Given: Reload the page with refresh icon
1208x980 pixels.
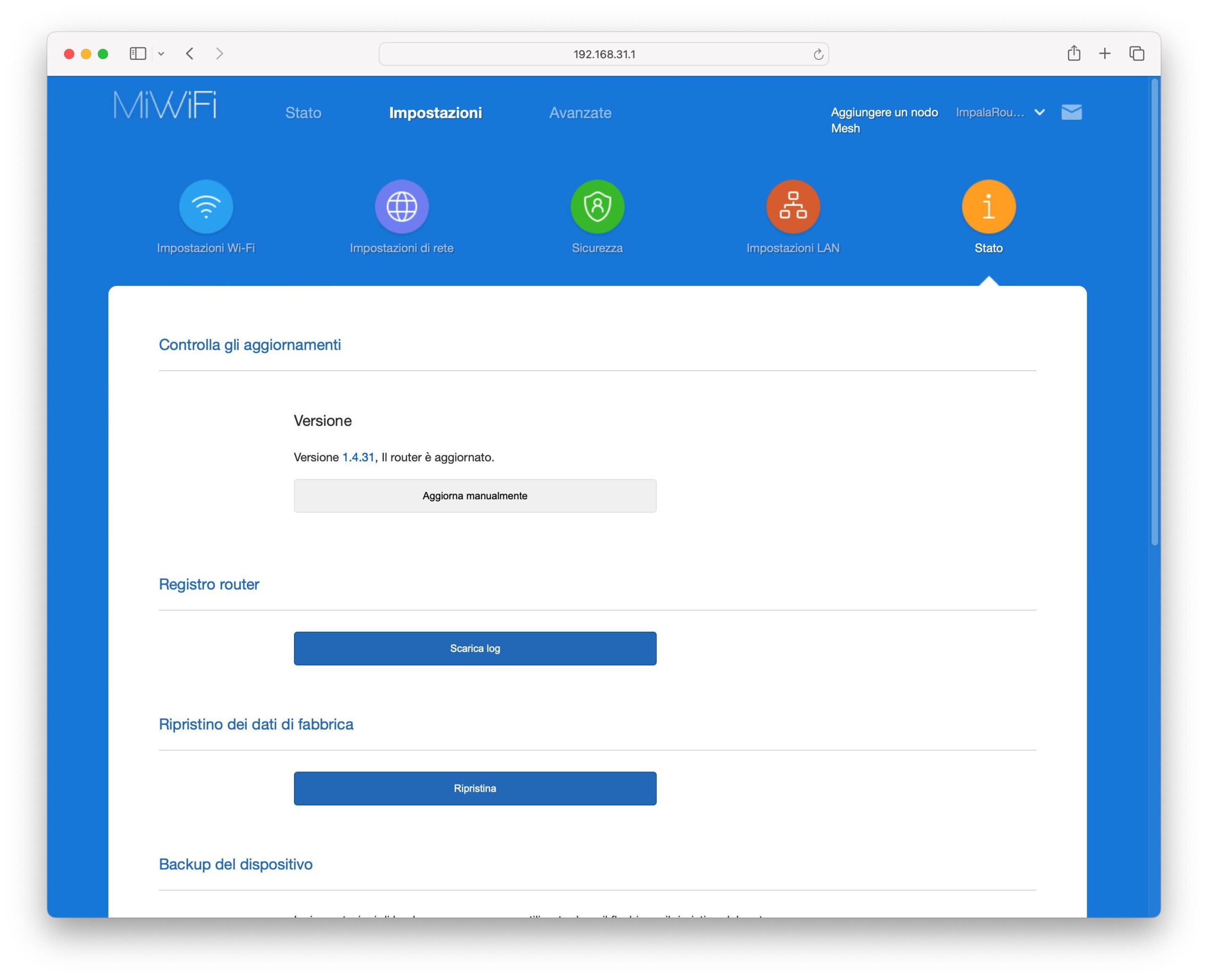Looking at the screenshot, I should coord(818,54).
